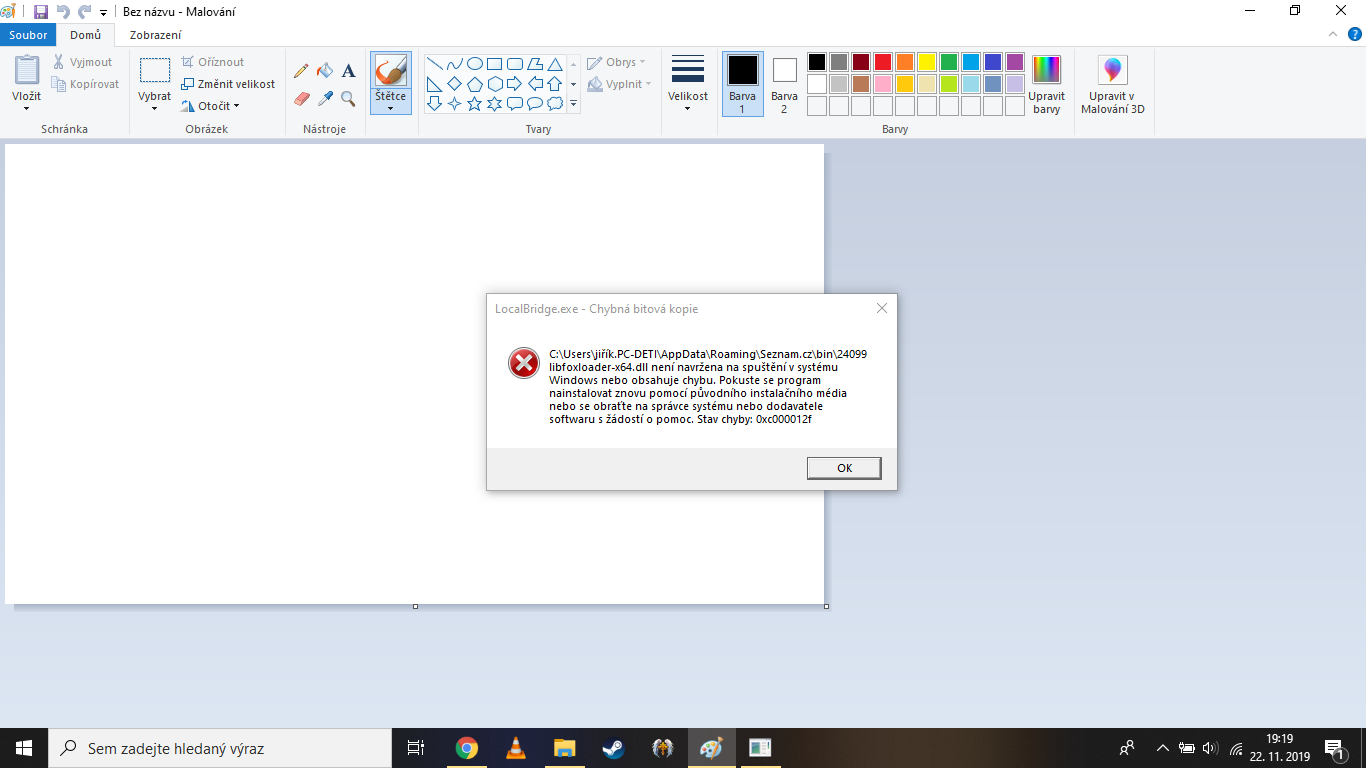This screenshot has width=1366, height=768.
Task: Pick the right triangle shape
Action: pyautogui.click(x=435, y=84)
